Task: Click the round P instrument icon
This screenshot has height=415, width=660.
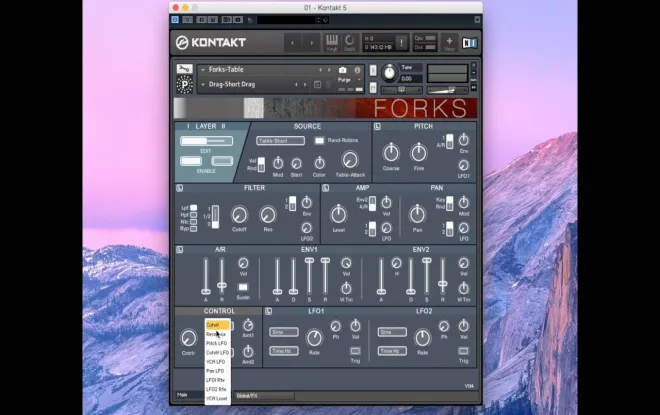Action: [x=184, y=85]
